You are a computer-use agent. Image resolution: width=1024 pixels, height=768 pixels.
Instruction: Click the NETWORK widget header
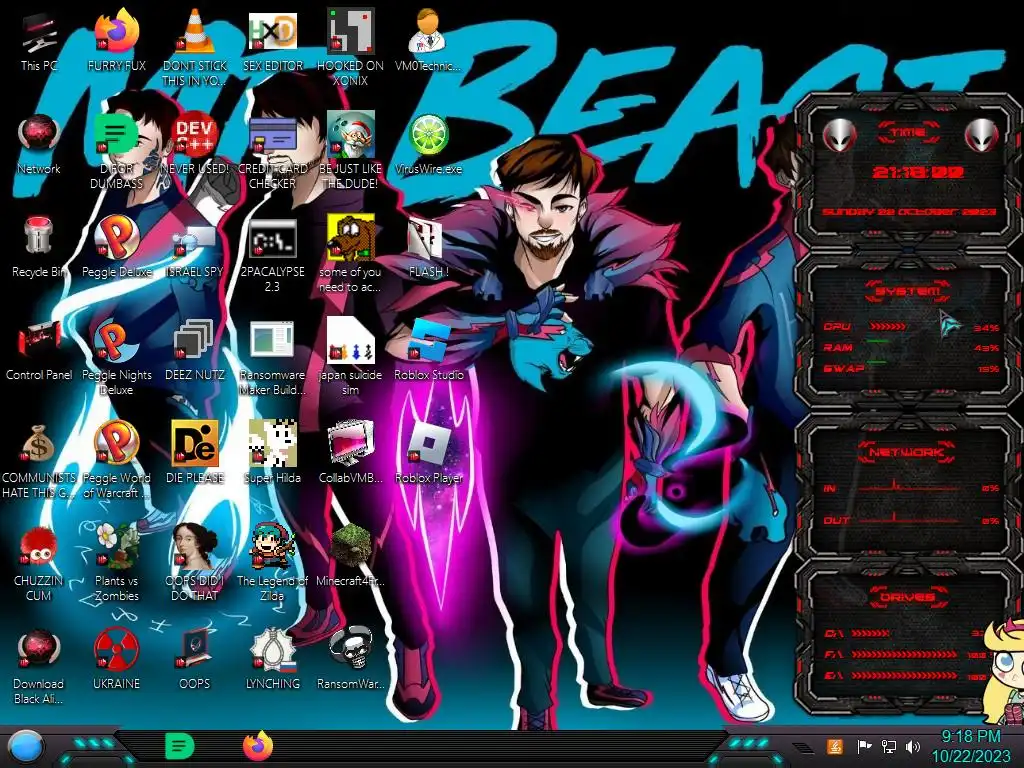pyautogui.click(x=908, y=452)
